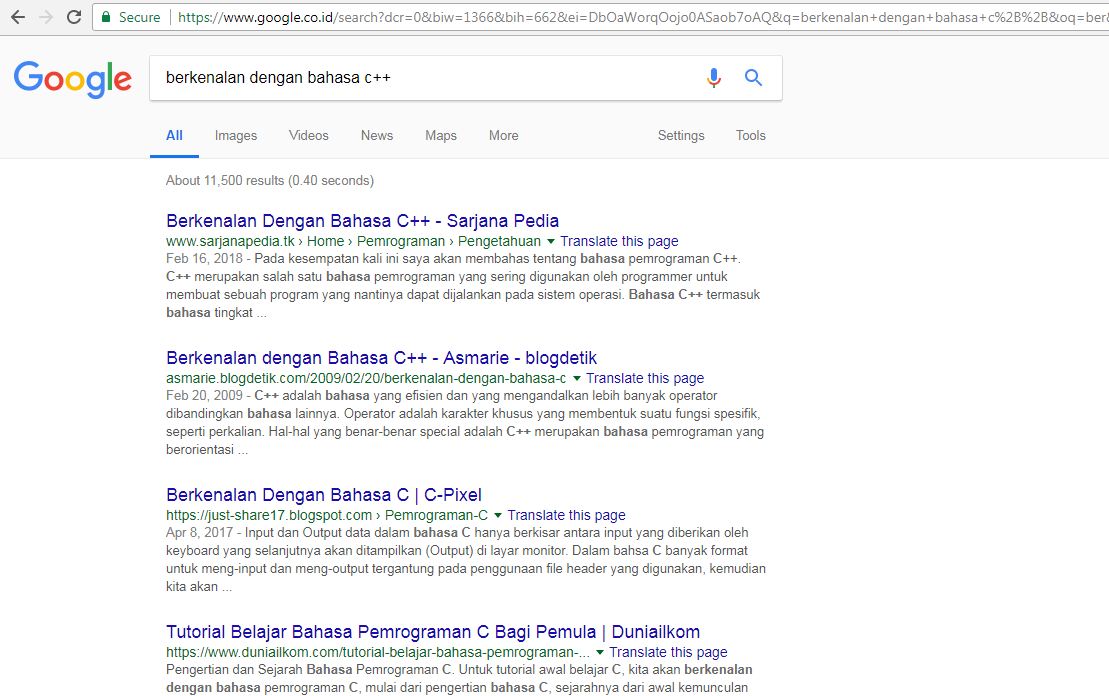Switch to the Images tab
Image resolution: width=1109 pixels, height=696 pixels.
click(x=236, y=135)
